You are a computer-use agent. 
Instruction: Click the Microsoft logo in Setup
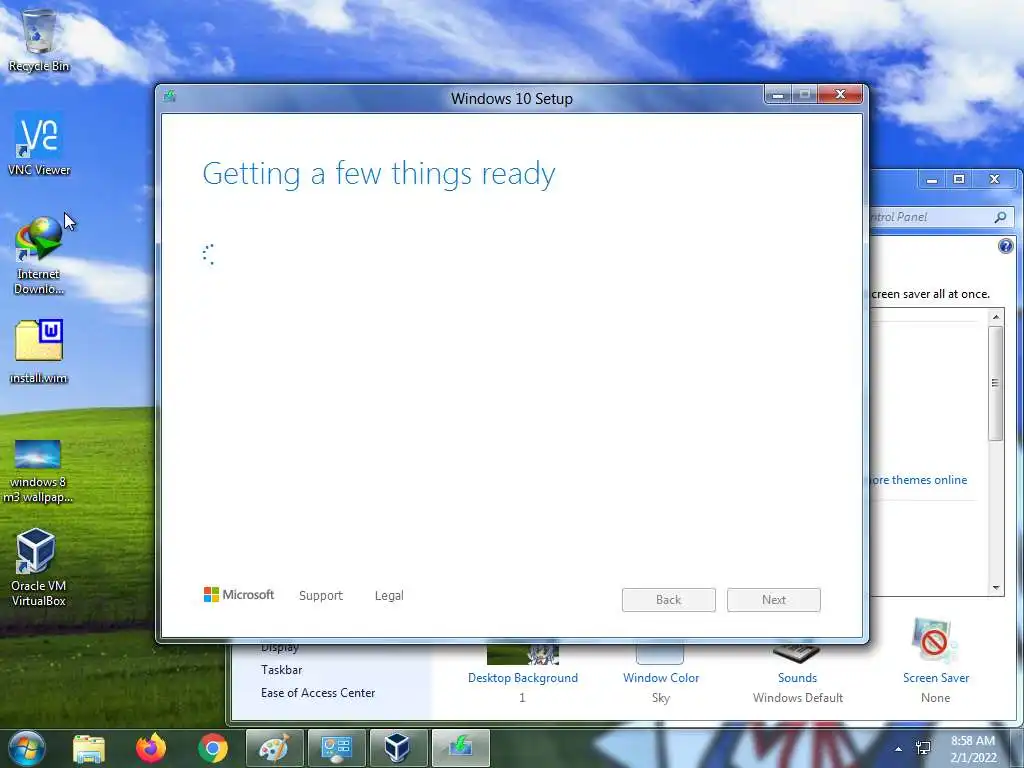(x=238, y=595)
